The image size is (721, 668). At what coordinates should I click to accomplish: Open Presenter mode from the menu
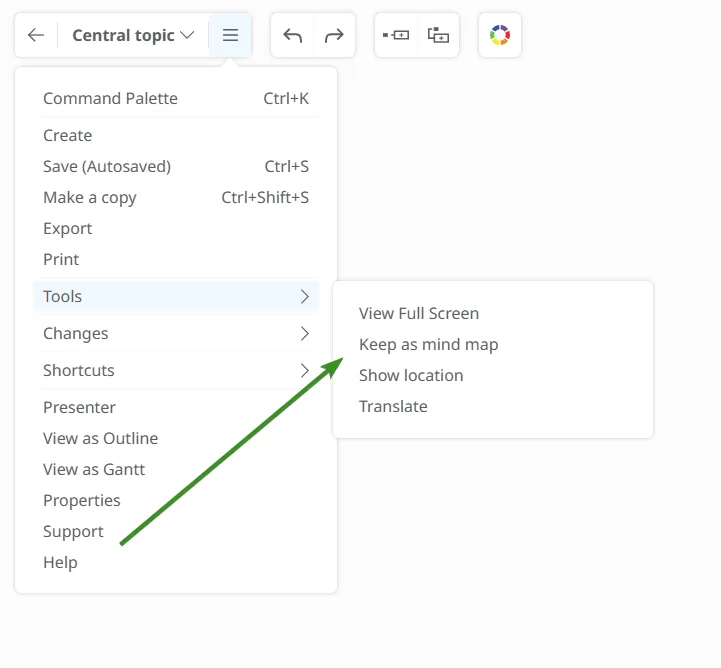pos(79,407)
